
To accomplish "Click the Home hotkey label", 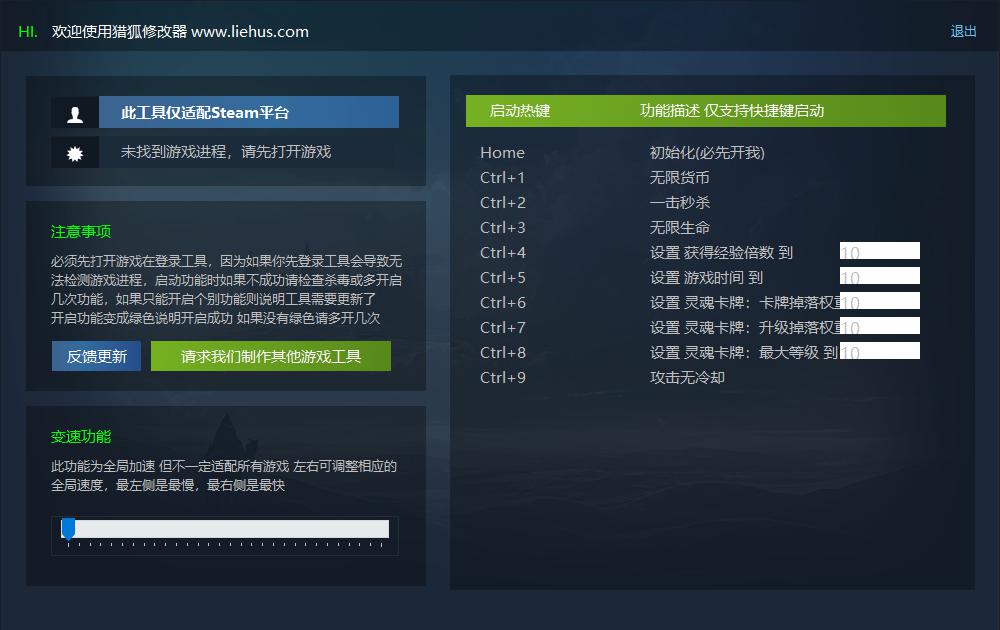I will click(503, 153).
